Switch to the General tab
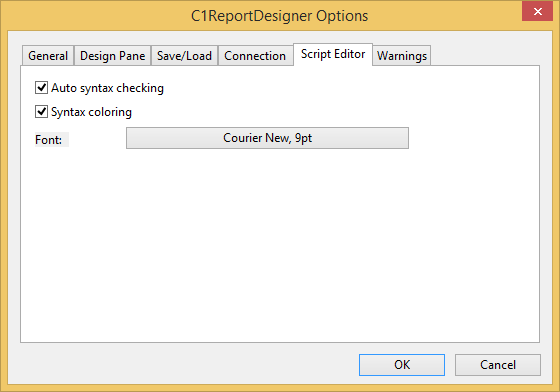 click(x=48, y=56)
